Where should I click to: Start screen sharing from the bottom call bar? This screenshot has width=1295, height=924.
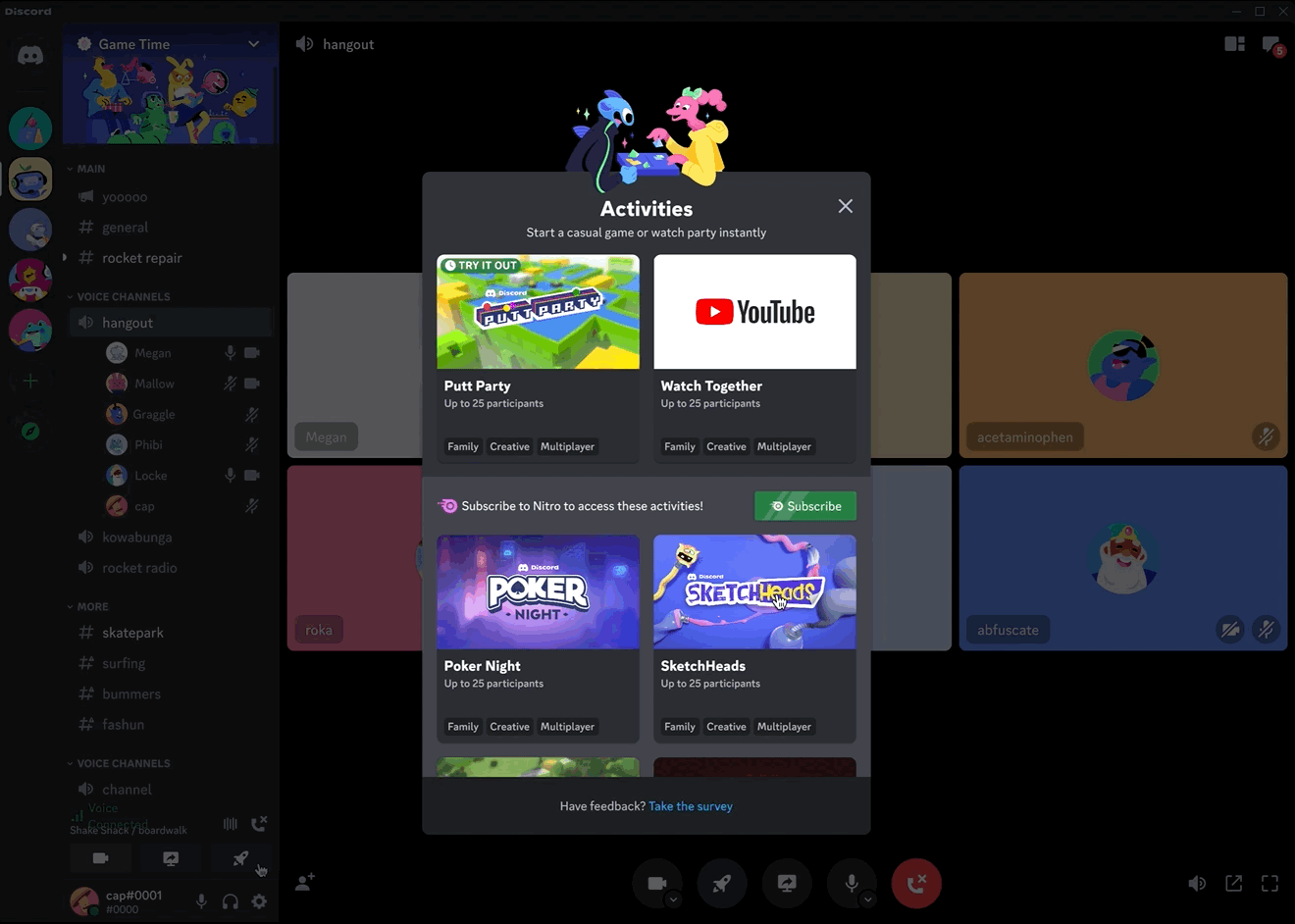pyautogui.click(x=787, y=883)
